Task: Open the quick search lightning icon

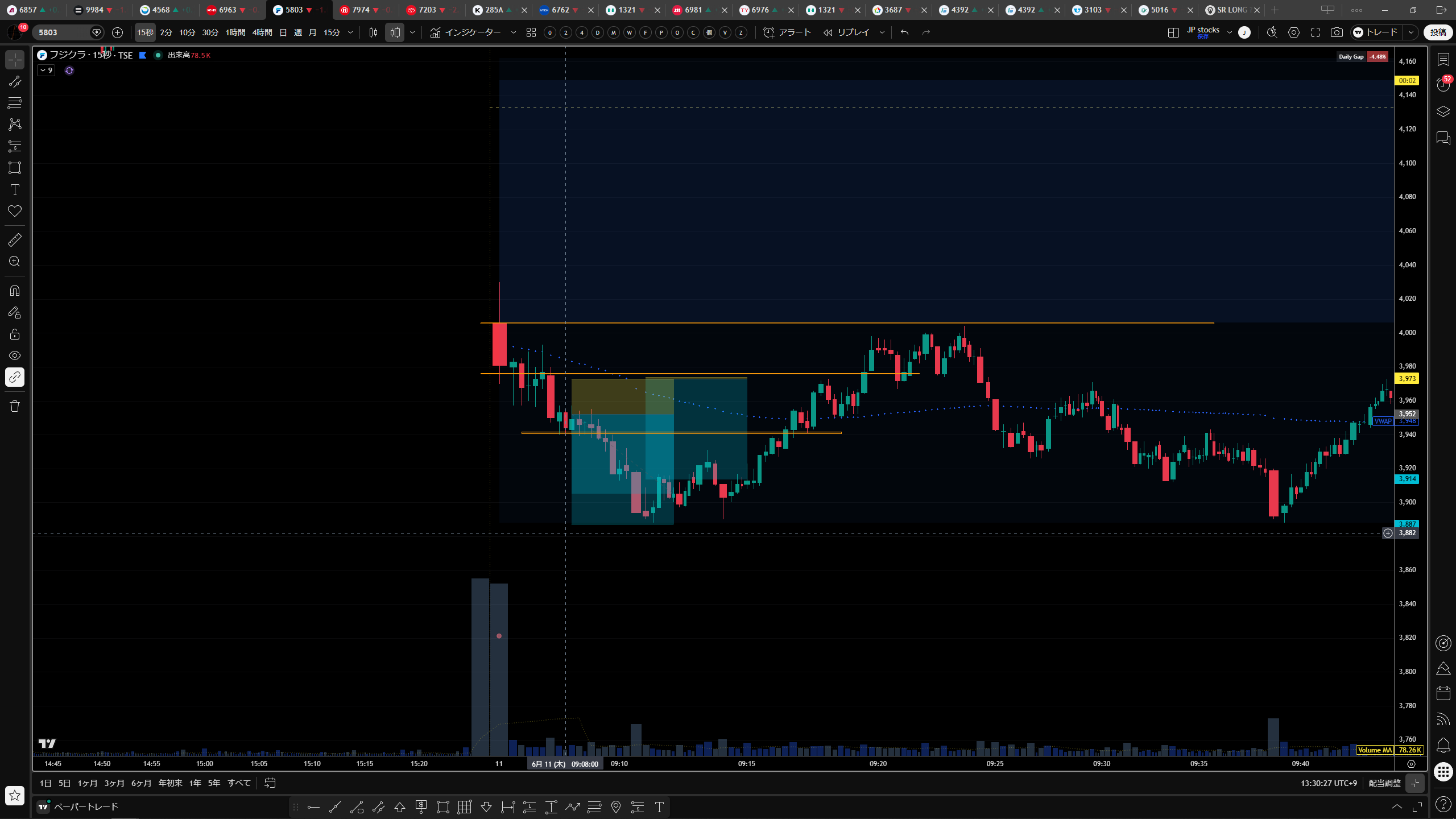Action: 1272,32
